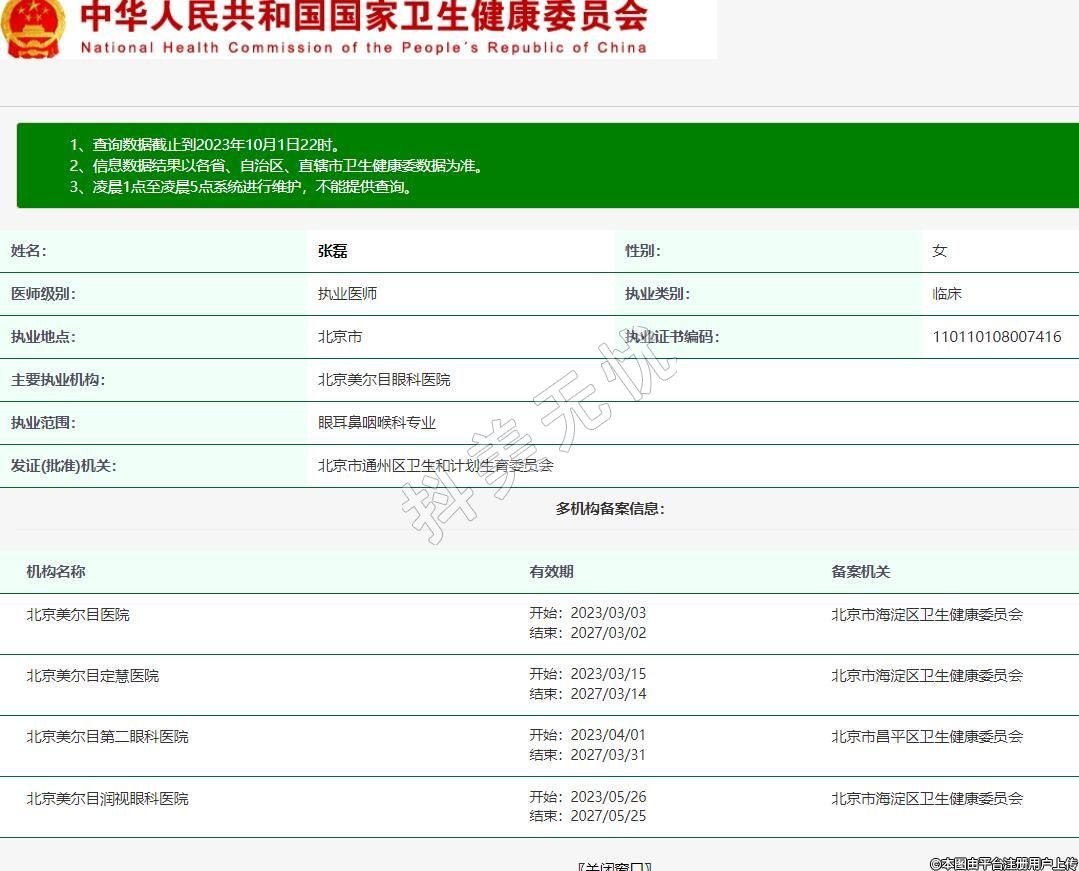The height and width of the screenshot is (871, 1079).
Task: Click the certificate number 110110108007416
Action: [x=996, y=337]
